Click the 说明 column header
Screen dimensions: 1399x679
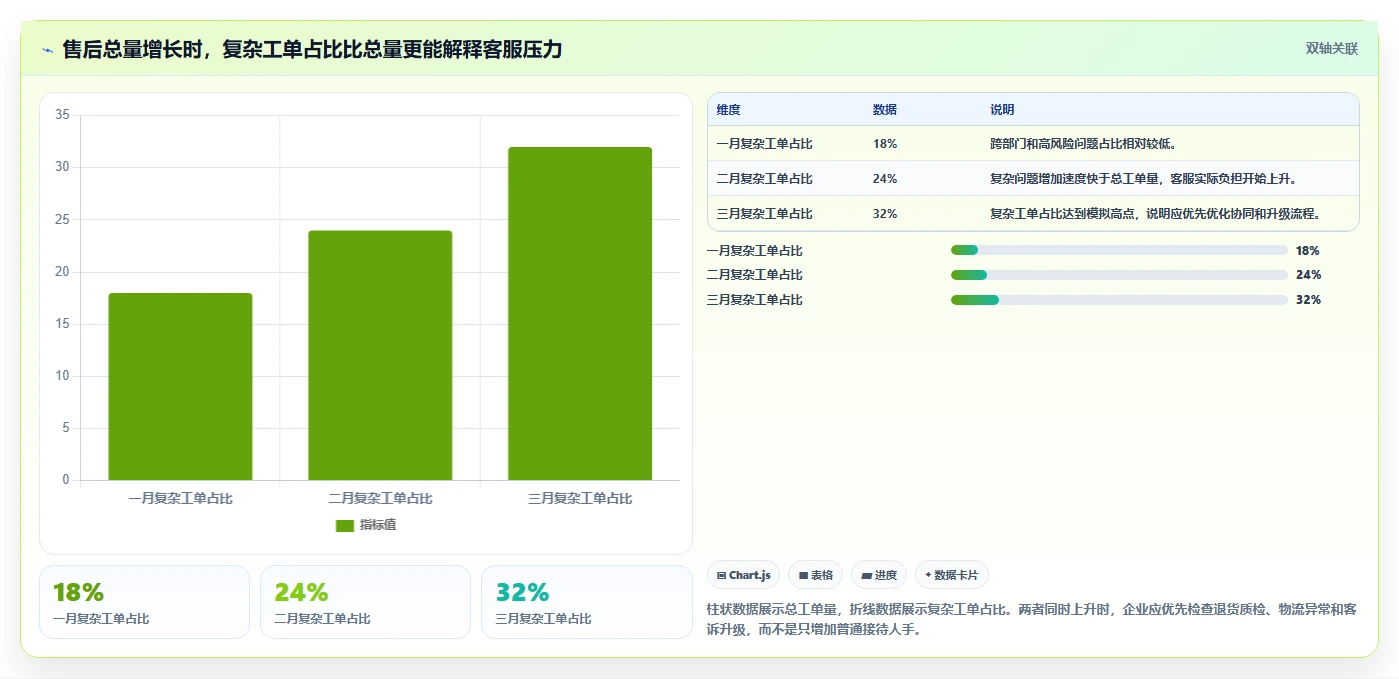pos(1002,110)
